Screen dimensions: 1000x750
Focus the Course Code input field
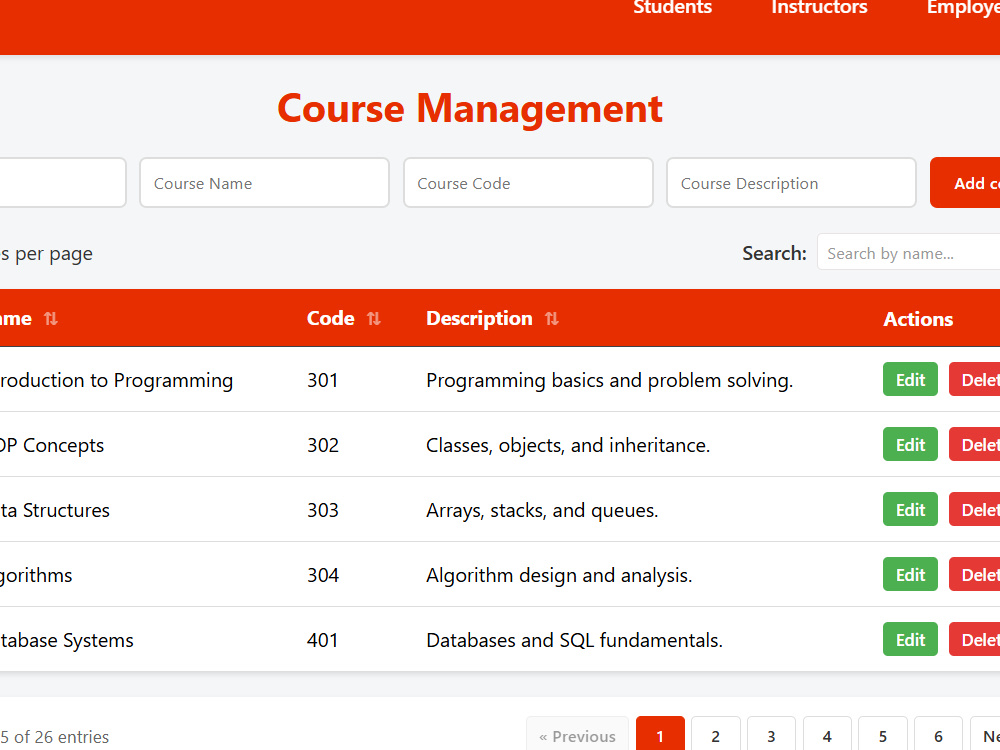pyautogui.click(x=528, y=183)
